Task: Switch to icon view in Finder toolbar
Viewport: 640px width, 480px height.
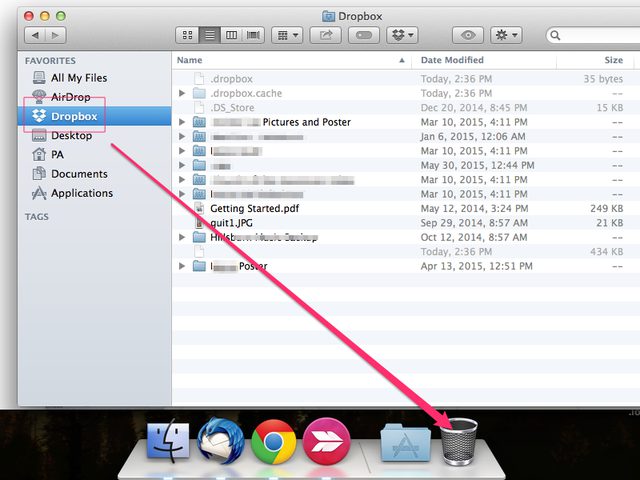Action: pos(186,35)
